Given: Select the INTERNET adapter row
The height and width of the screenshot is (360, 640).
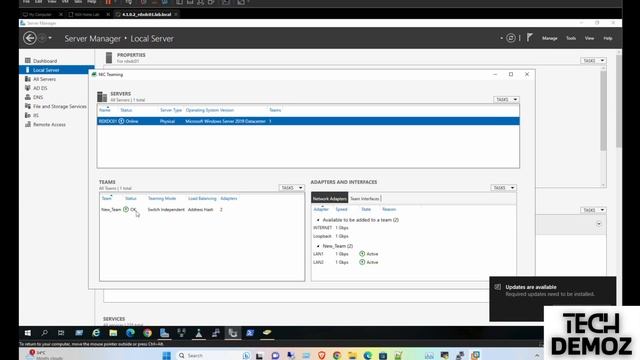Looking at the screenshot, I should pyautogui.click(x=413, y=228).
